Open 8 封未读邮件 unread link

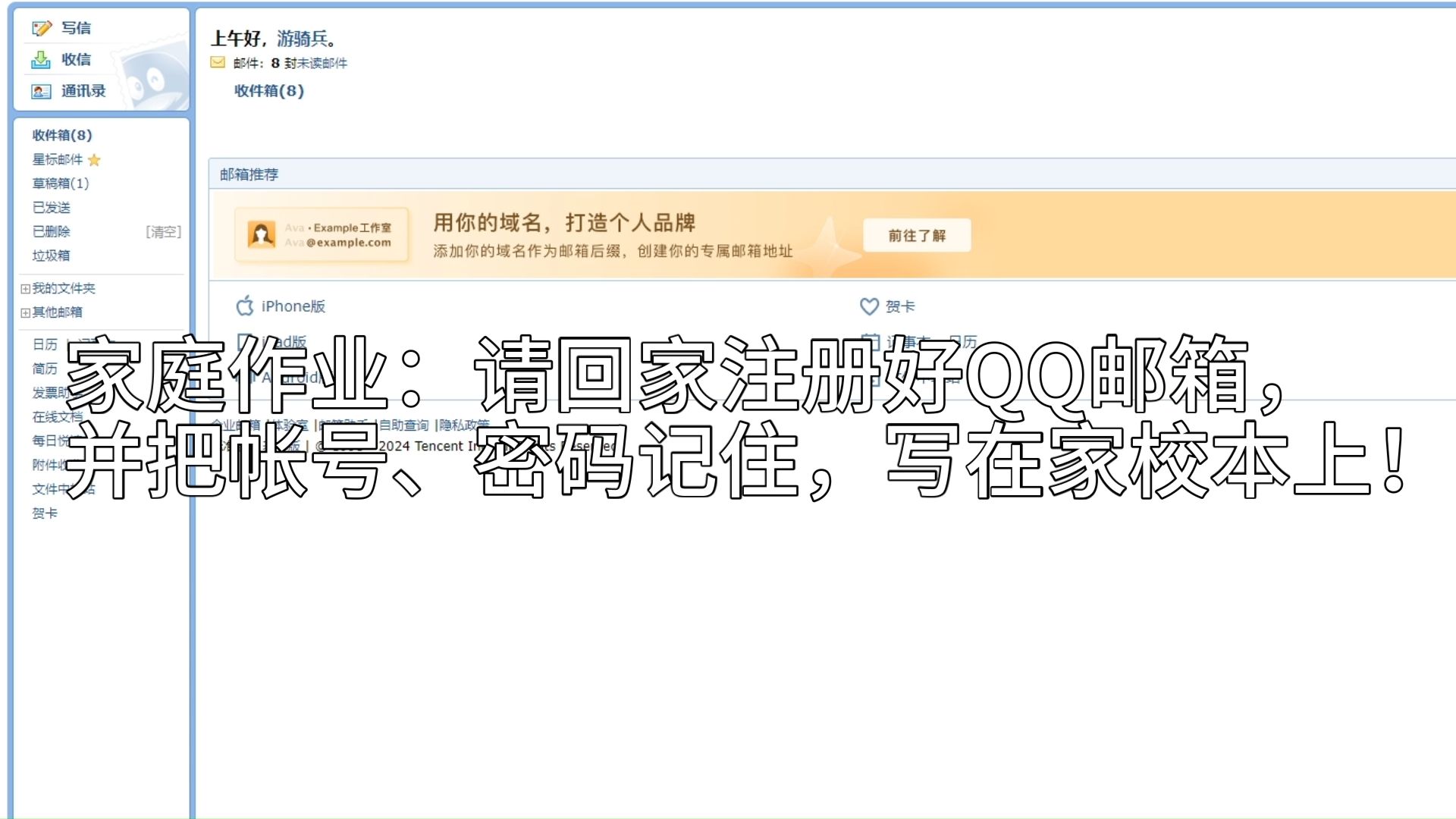point(309,63)
